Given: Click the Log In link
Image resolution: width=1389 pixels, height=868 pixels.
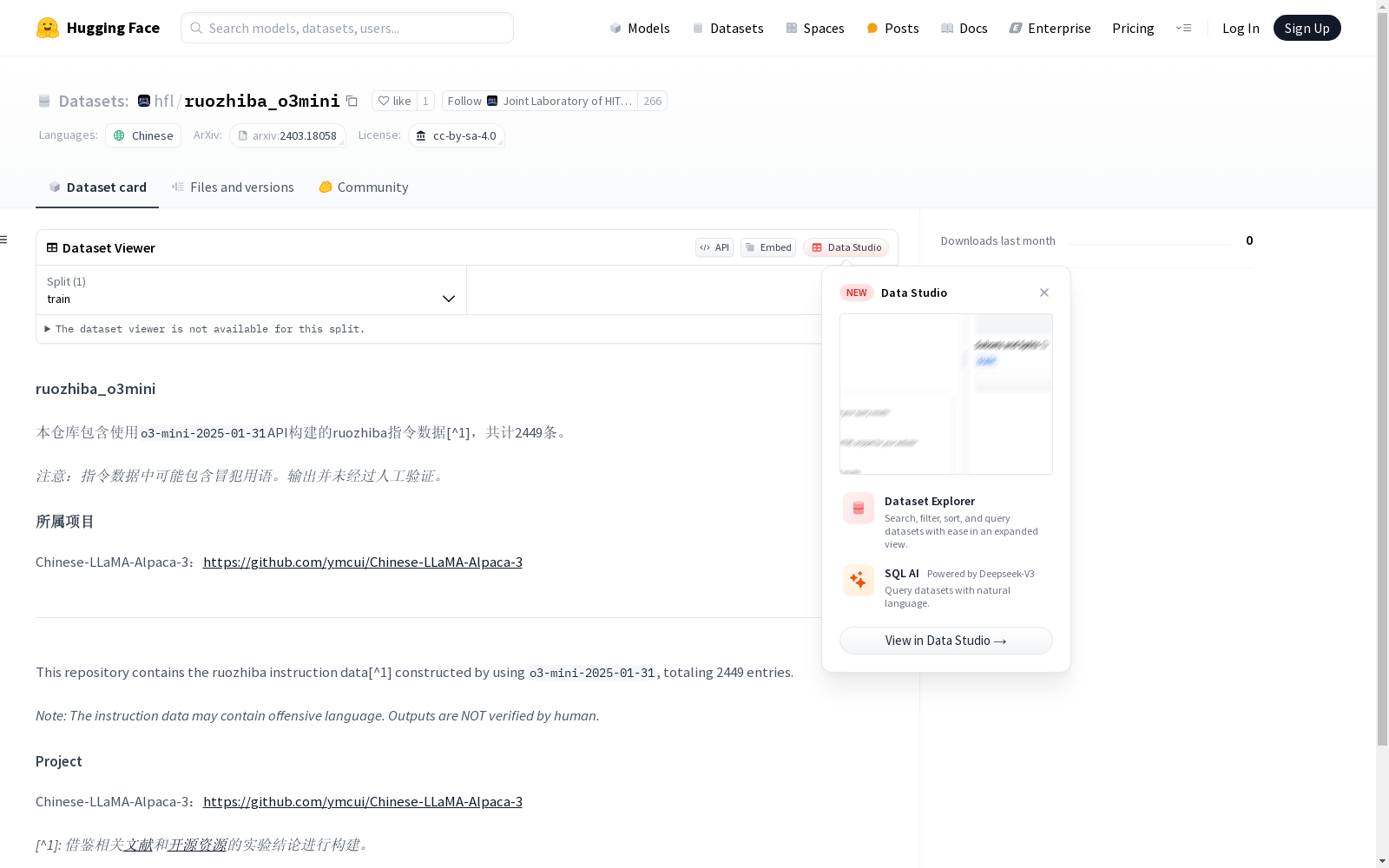Looking at the screenshot, I should 1241,28.
